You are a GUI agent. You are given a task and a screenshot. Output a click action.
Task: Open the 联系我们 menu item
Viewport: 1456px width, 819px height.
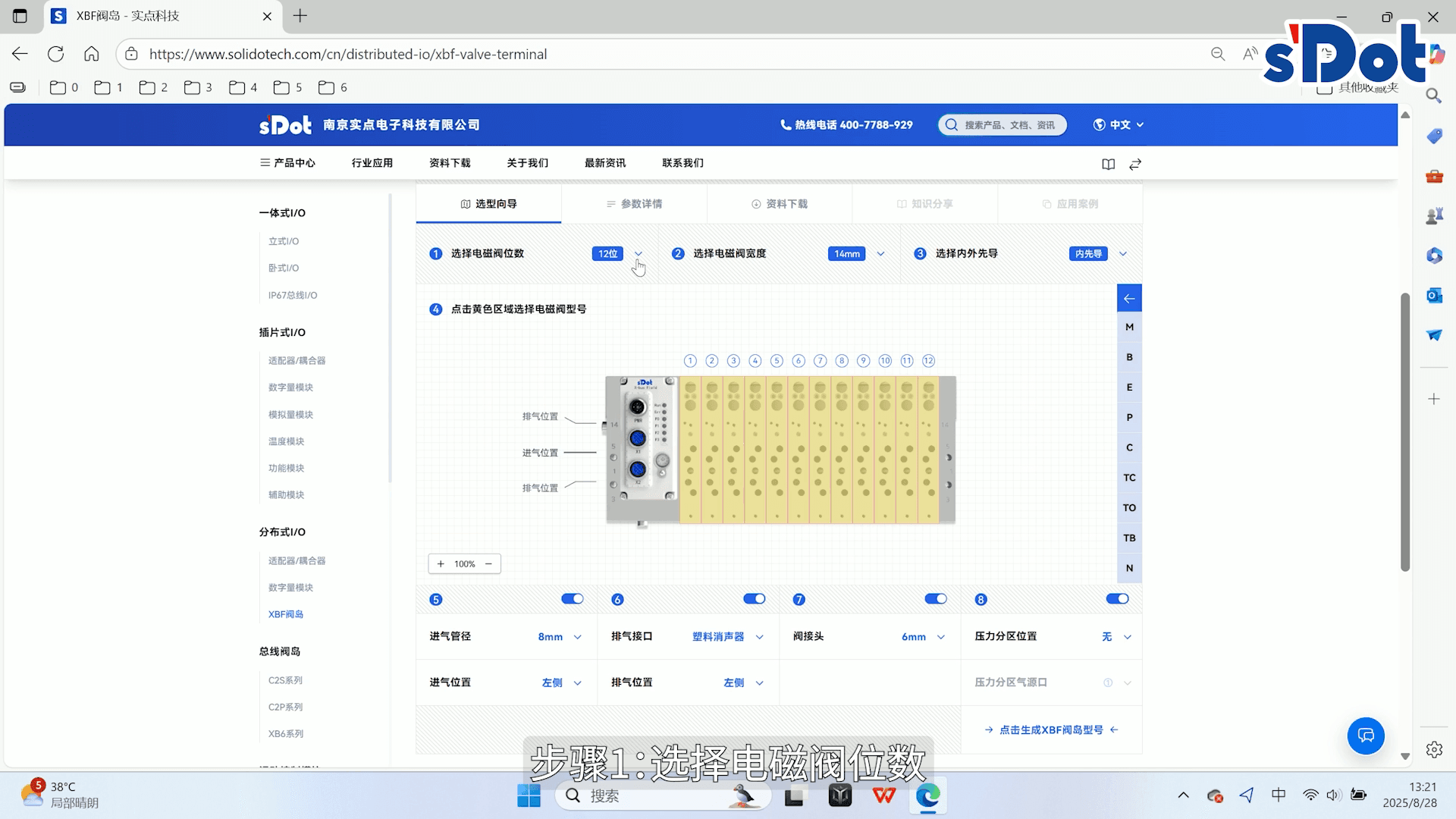(683, 163)
